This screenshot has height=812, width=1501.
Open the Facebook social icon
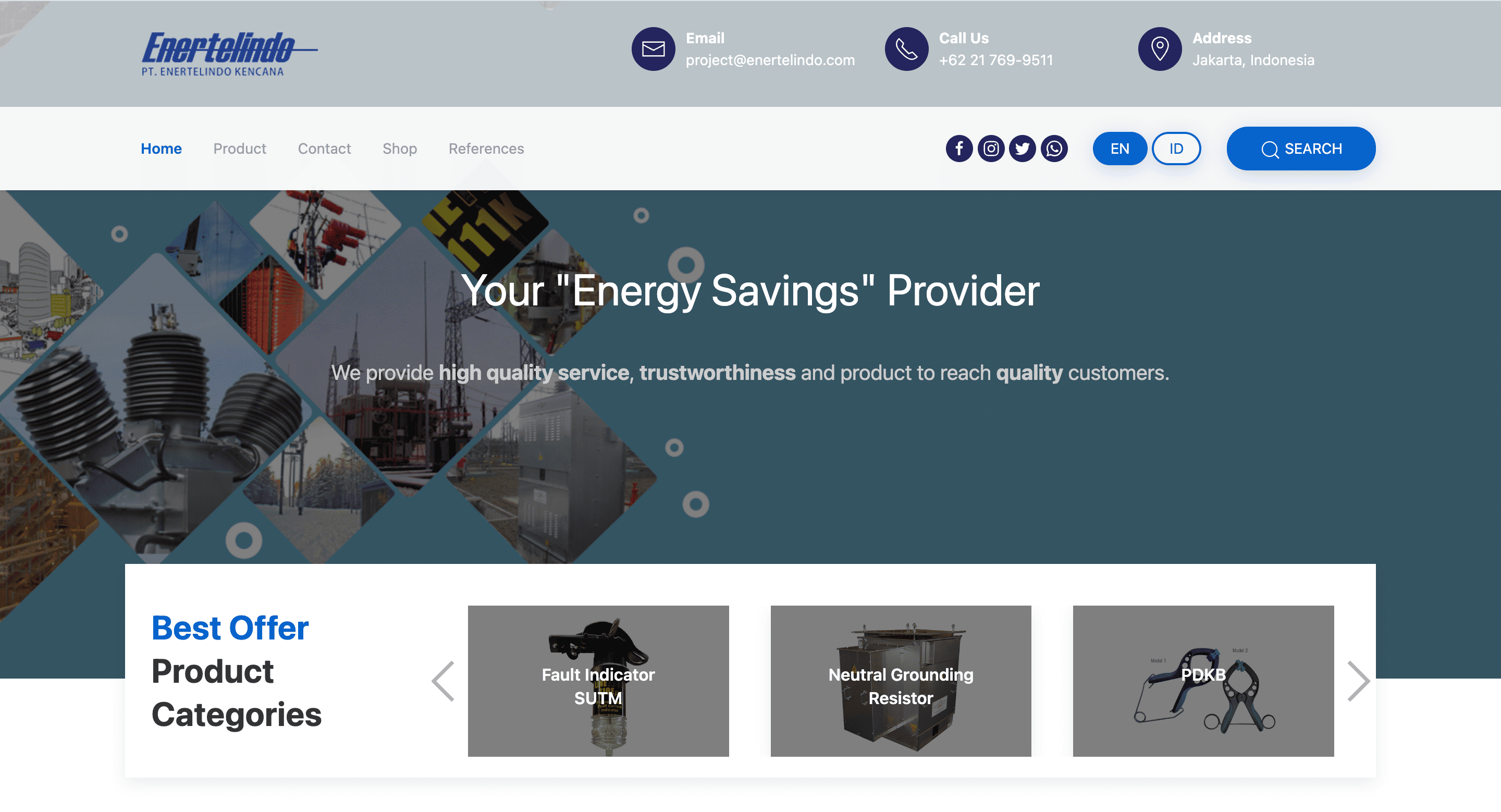959,149
